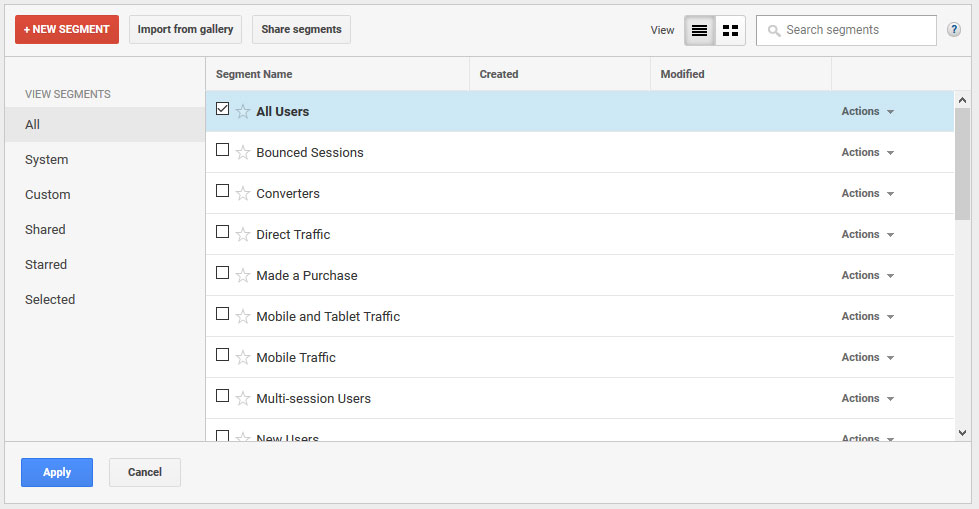
Task: Click into Search segments field
Action: pyautogui.click(x=846, y=30)
